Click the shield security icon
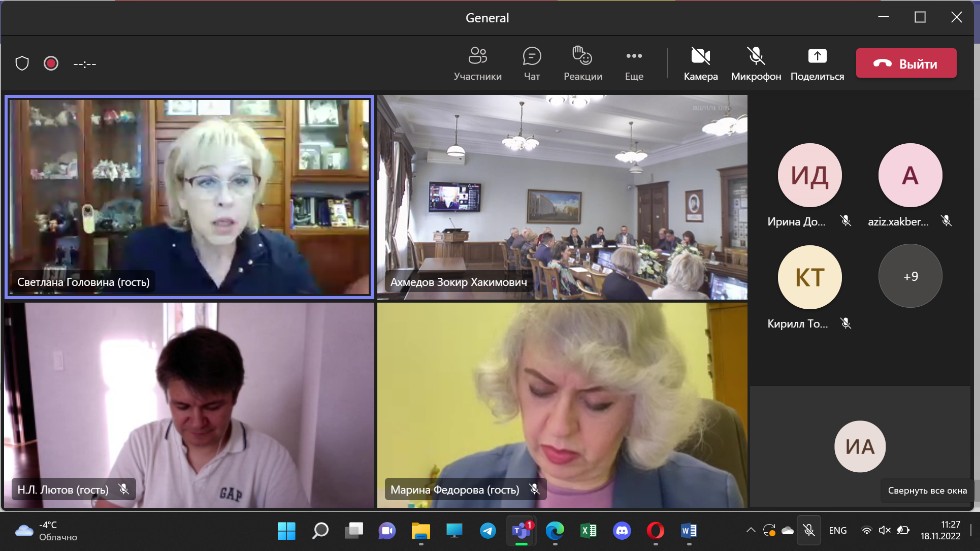 click(22, 63)
